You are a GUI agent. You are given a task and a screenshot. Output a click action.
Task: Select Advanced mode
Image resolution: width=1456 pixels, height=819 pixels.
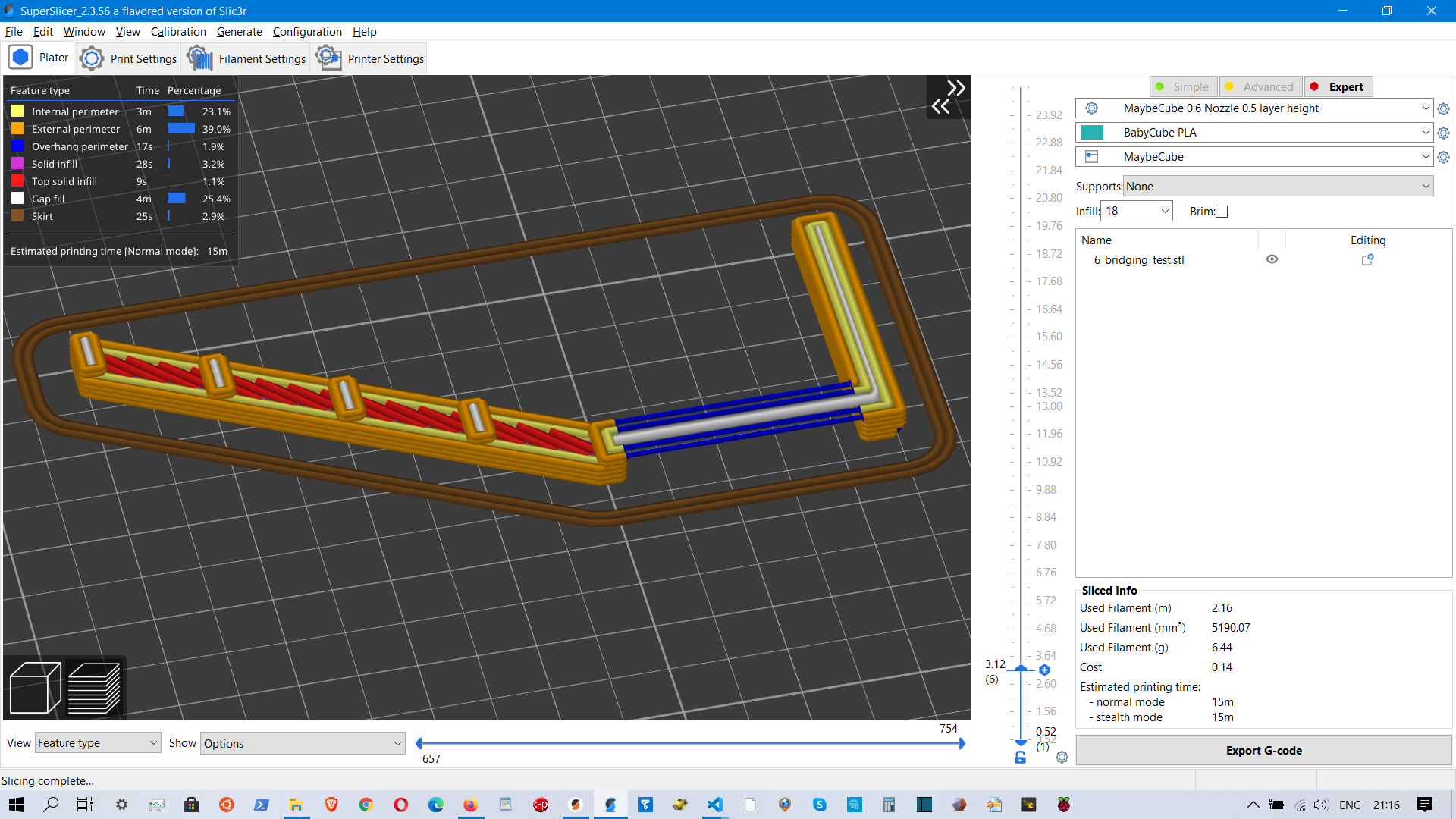(1260, 87)
